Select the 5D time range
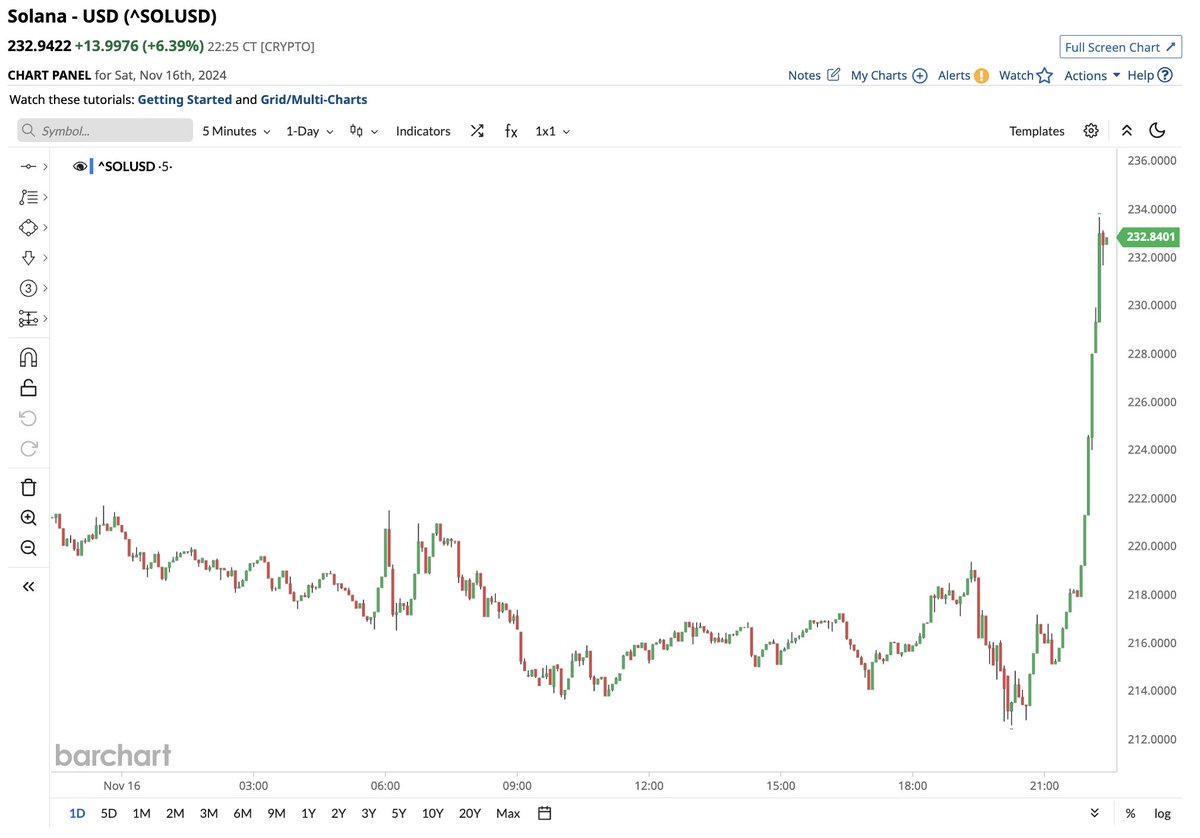1200x838 pixels. pos(109,813)
